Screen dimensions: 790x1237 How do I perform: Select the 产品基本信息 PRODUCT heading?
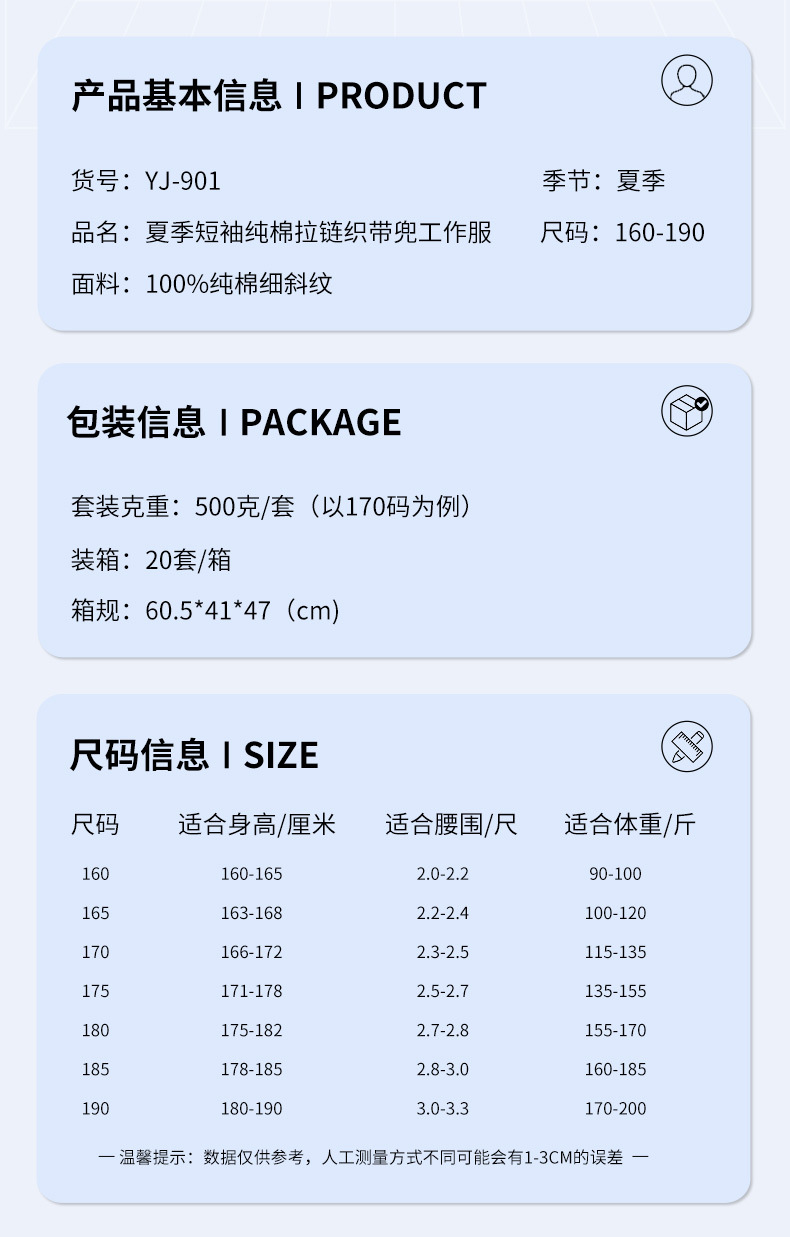point(278,96)
